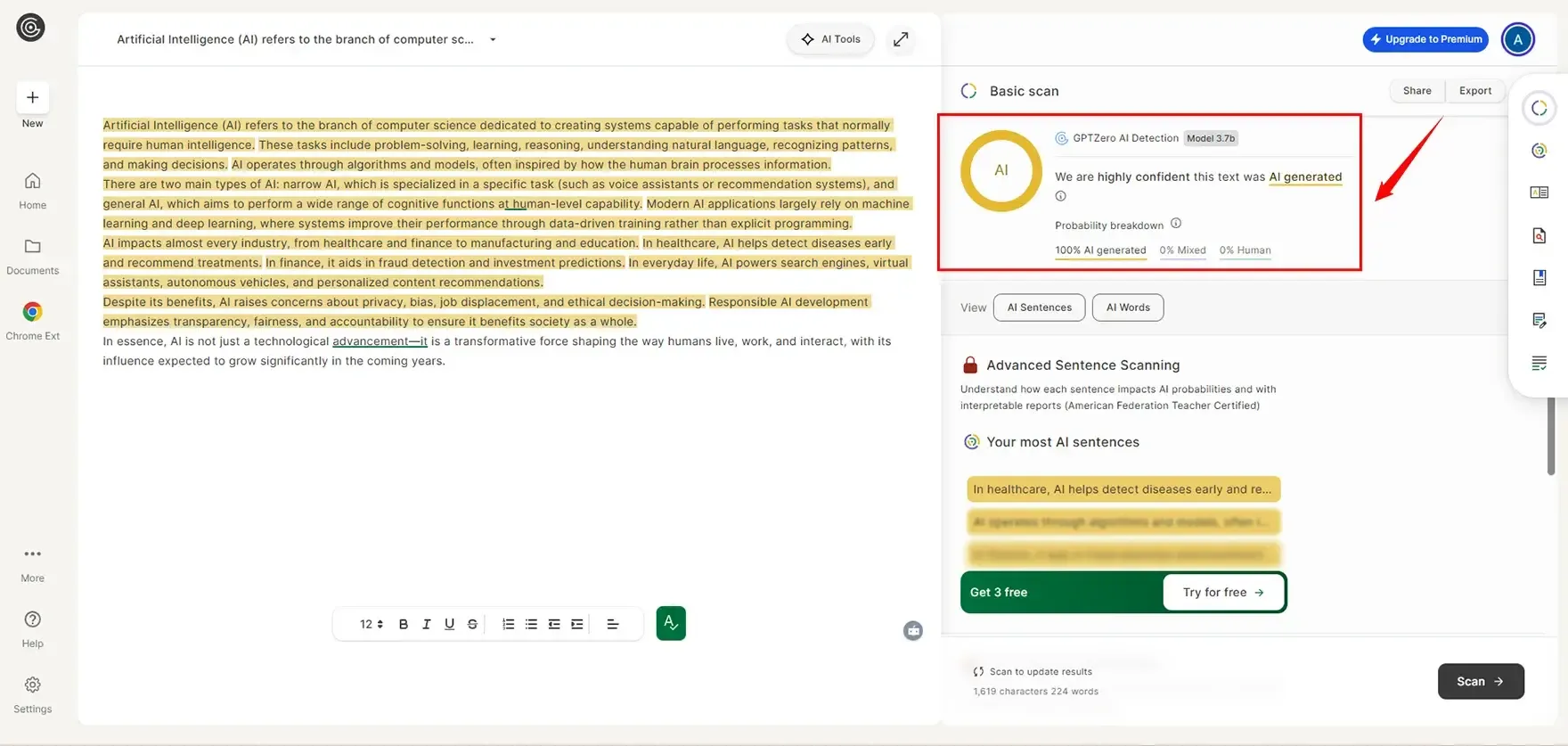Open the user account avatar
The width and height of the screenshot is (1568, 746).
click(x=1517, y=39)
